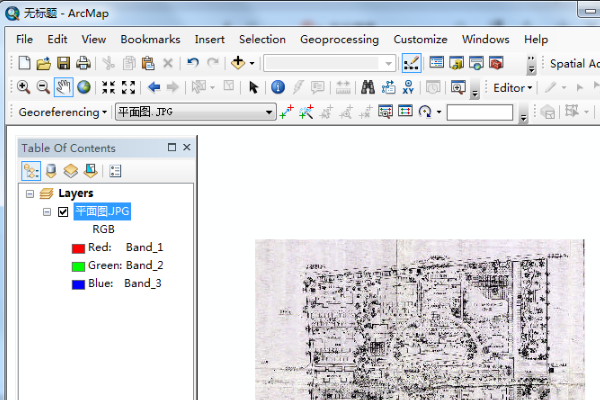The height and width of the screenshot is (400, 600).
Task: Select the Zoom In tool
Action: [x=23, y=87]
